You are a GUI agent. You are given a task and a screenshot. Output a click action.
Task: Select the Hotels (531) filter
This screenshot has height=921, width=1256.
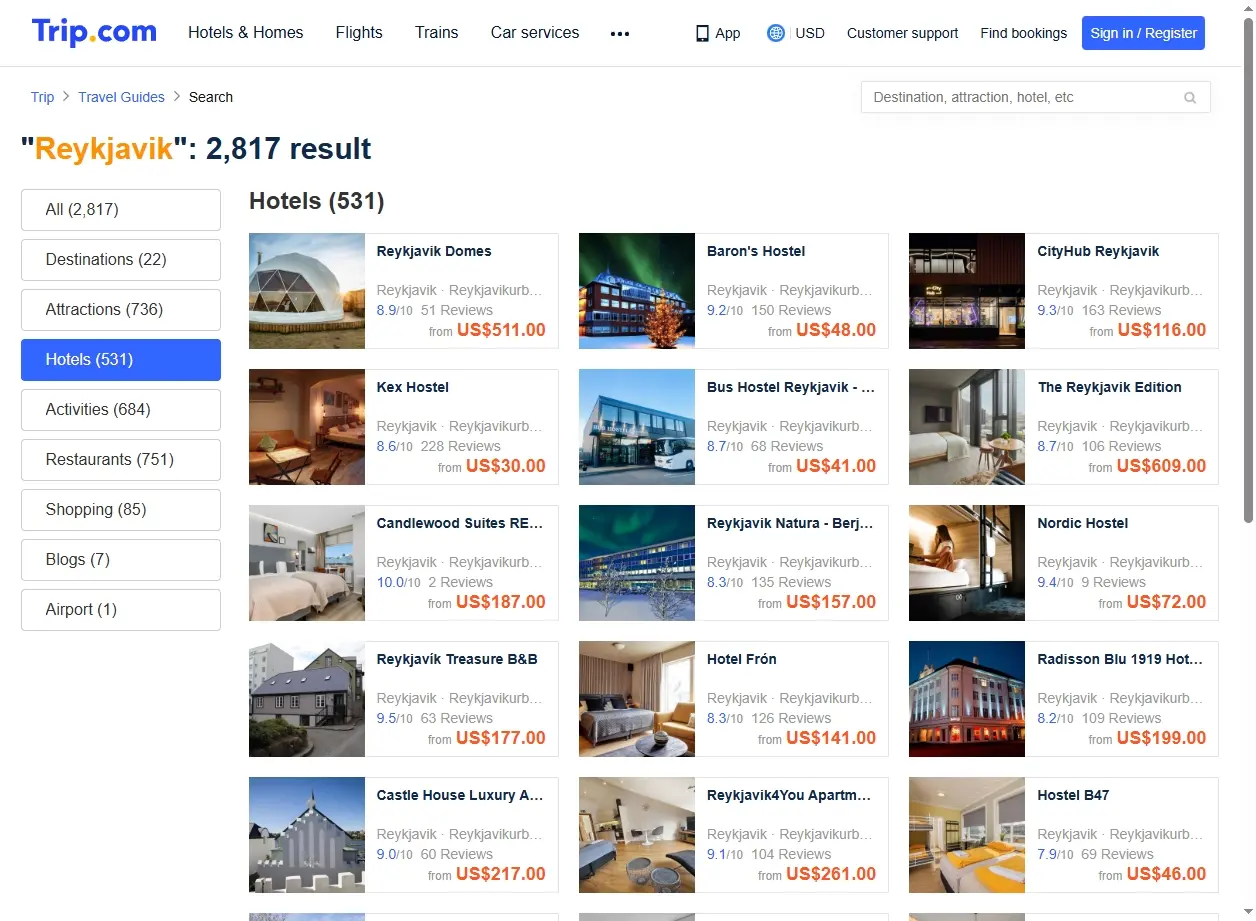121,360
